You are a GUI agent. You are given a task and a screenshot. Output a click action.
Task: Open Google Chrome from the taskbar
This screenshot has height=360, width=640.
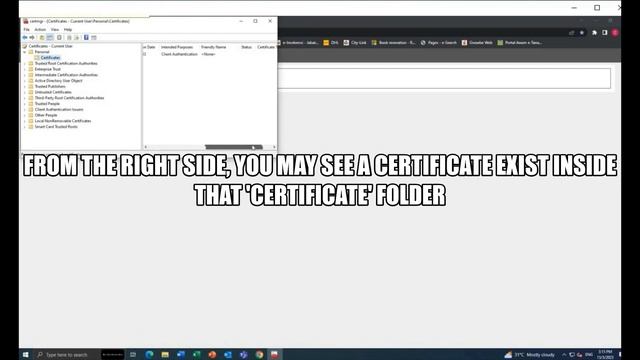tap(260, 355)
